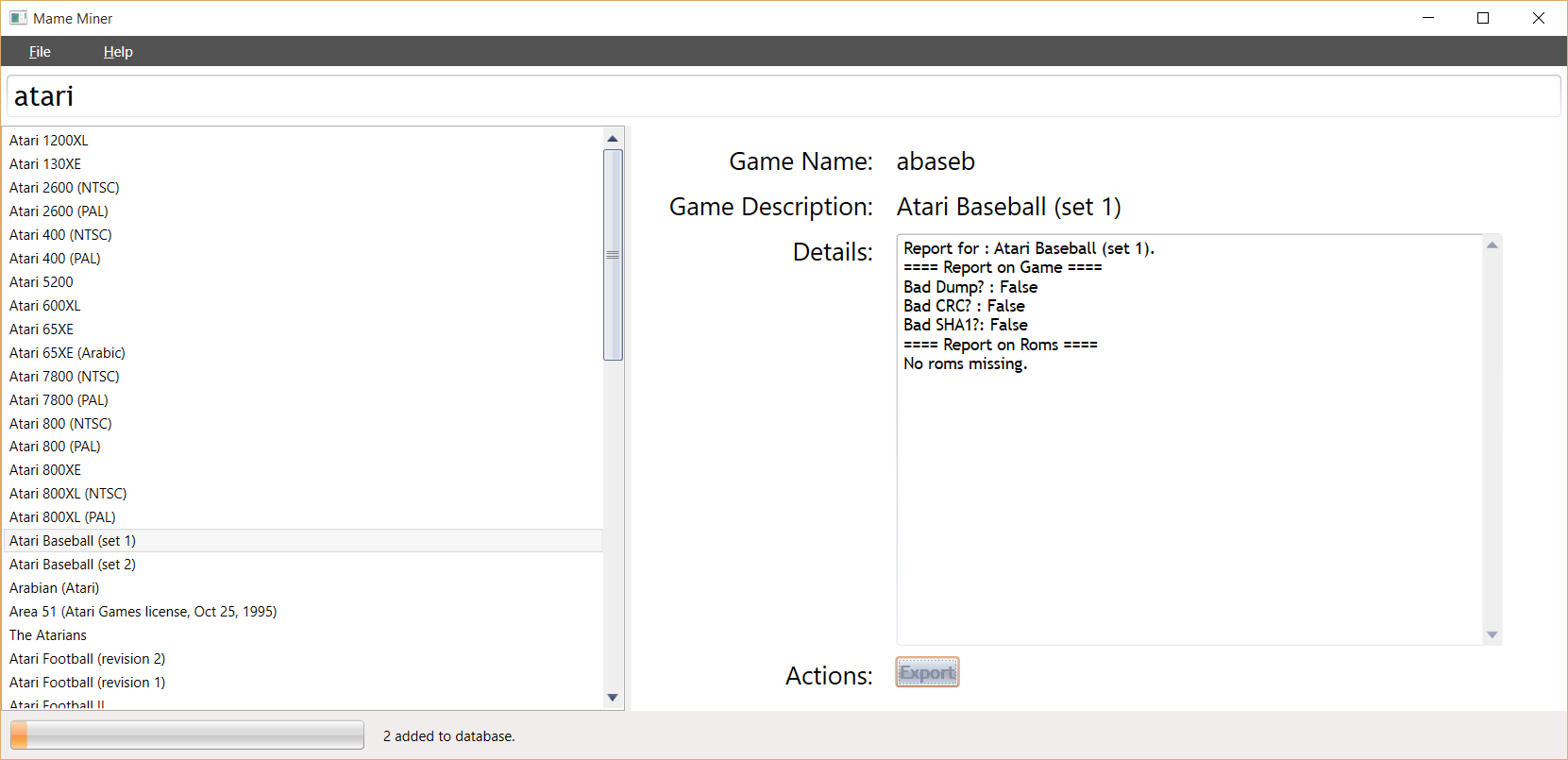Select 'The Atarians' entry
This screenshot has height=760, width=1568.
[303, 635]
